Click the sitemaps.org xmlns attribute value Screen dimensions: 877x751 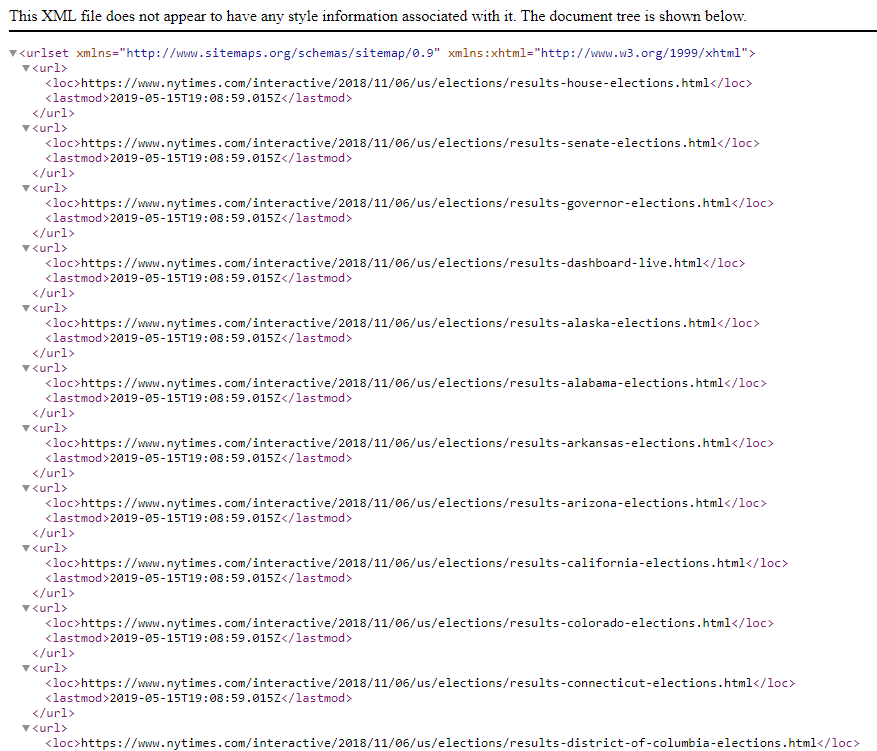(280, 53)
